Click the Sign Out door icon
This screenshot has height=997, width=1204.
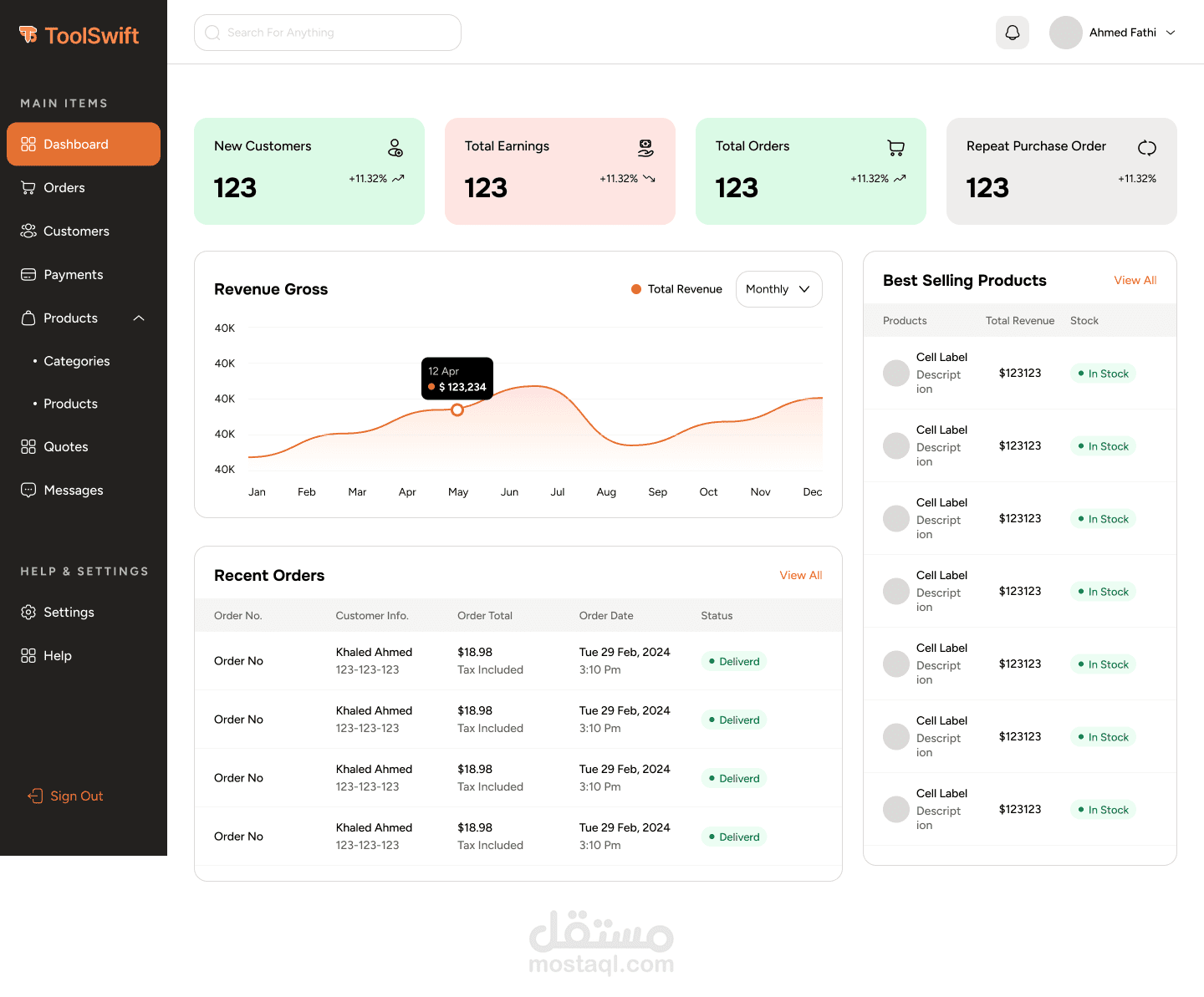(35, 796)
